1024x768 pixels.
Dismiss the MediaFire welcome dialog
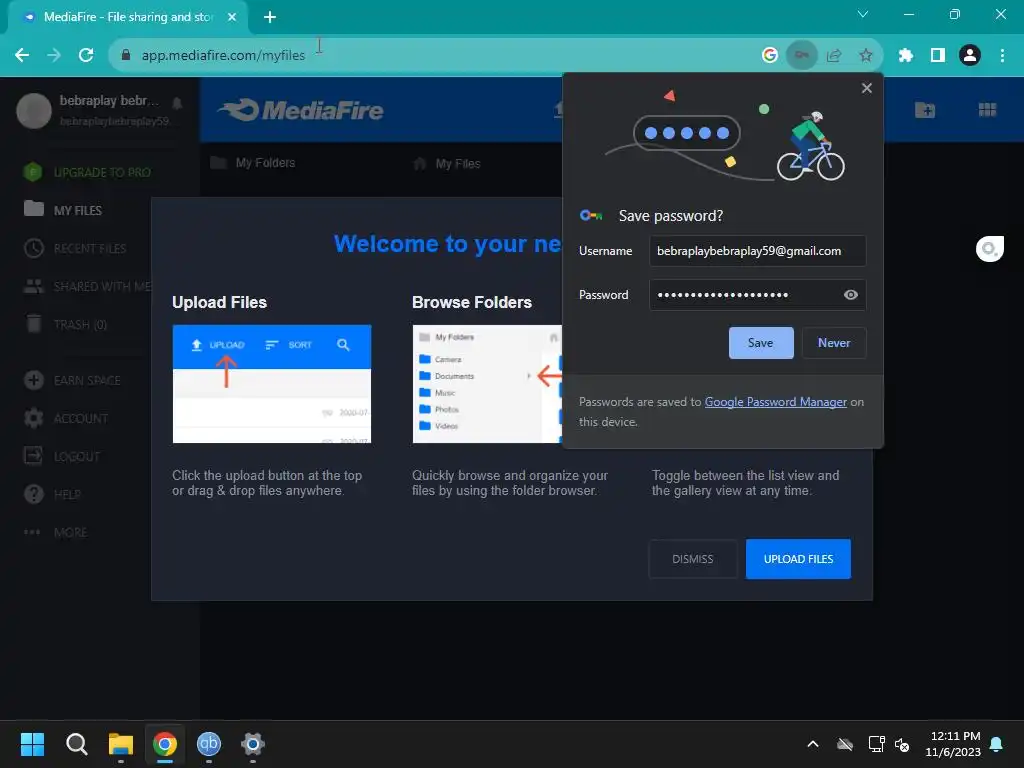click(692, 559)
